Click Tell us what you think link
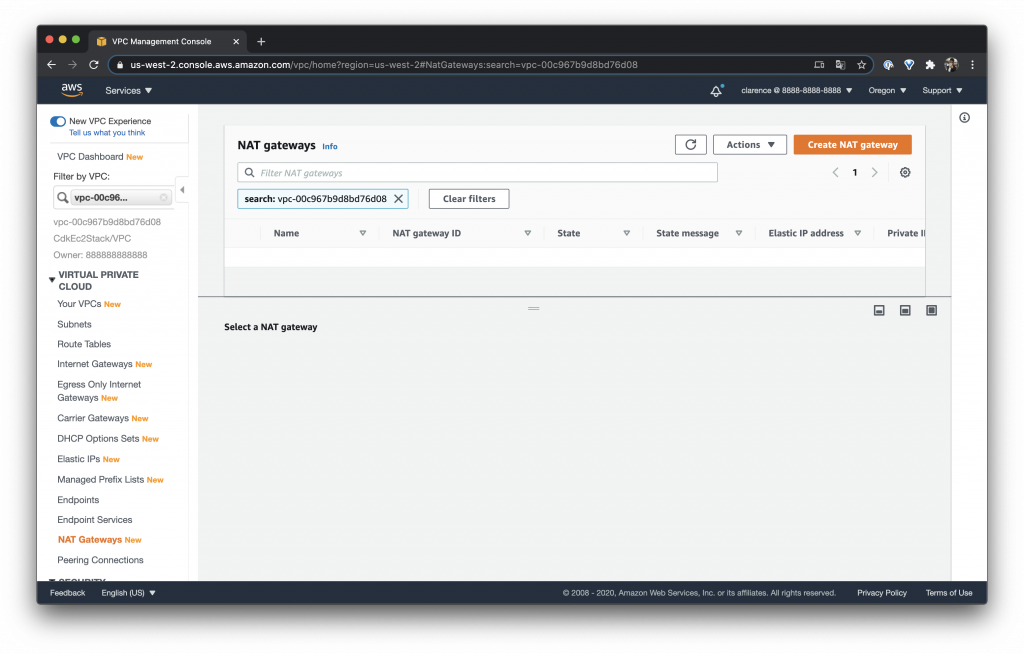The image size is (1024, 653). pyautogui.click(x=107, y=133)
